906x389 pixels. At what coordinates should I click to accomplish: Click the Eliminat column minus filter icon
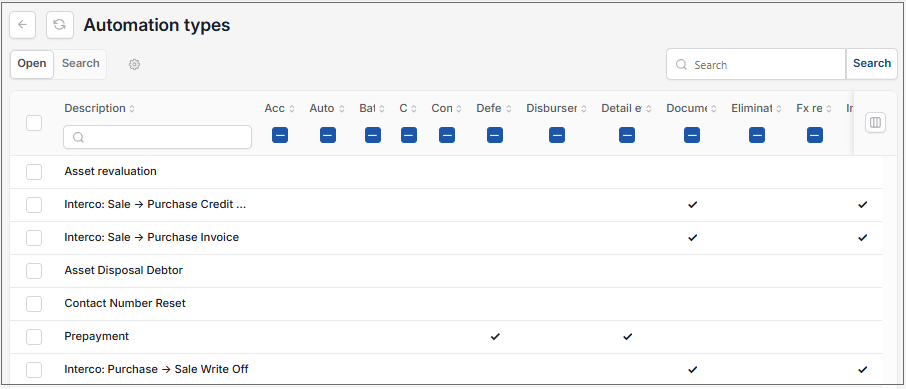[x=757, y=135]
